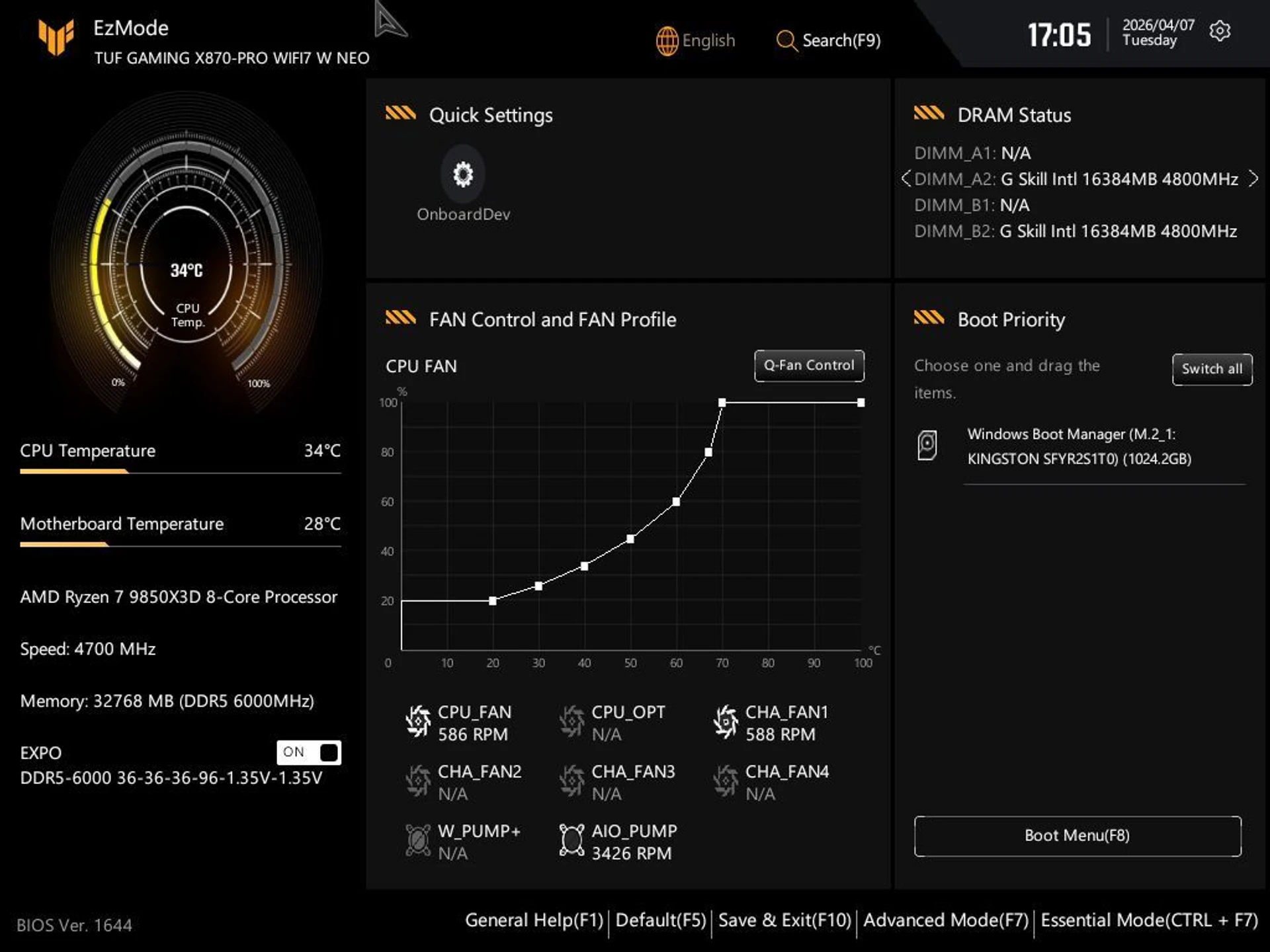Image resolution: width=1270 pixels, height=952 pixels.
Task: Click DIMM_A2 G Skill memory entry
Action: coord(1076,179)
